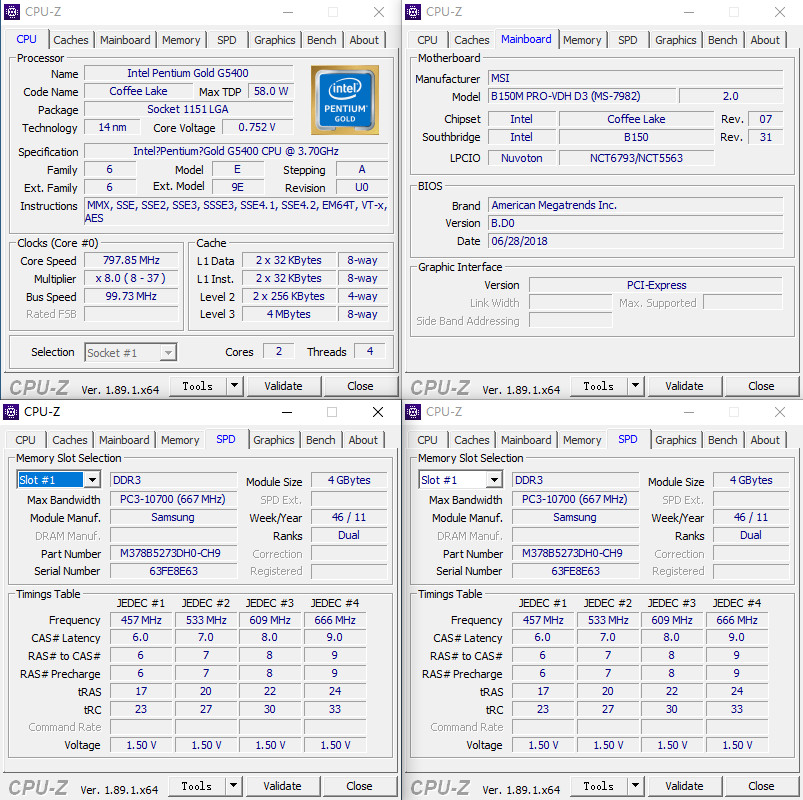The width and height of the screenshot is (803, 800).
Task: Click the Tools button in the bottom-left SPD window
Action: pyautogui.click(x=197, y=786)
